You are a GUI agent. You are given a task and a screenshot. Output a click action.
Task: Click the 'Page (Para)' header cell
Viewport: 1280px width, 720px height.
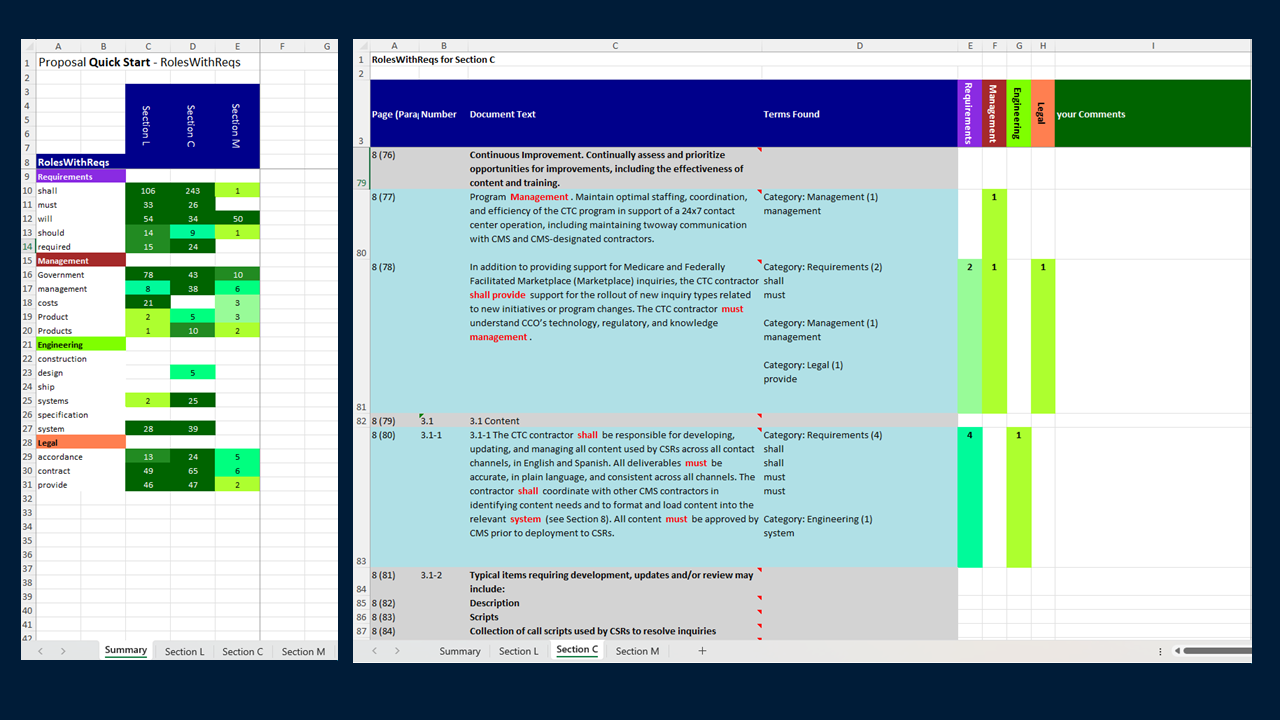tap(394, 114)
